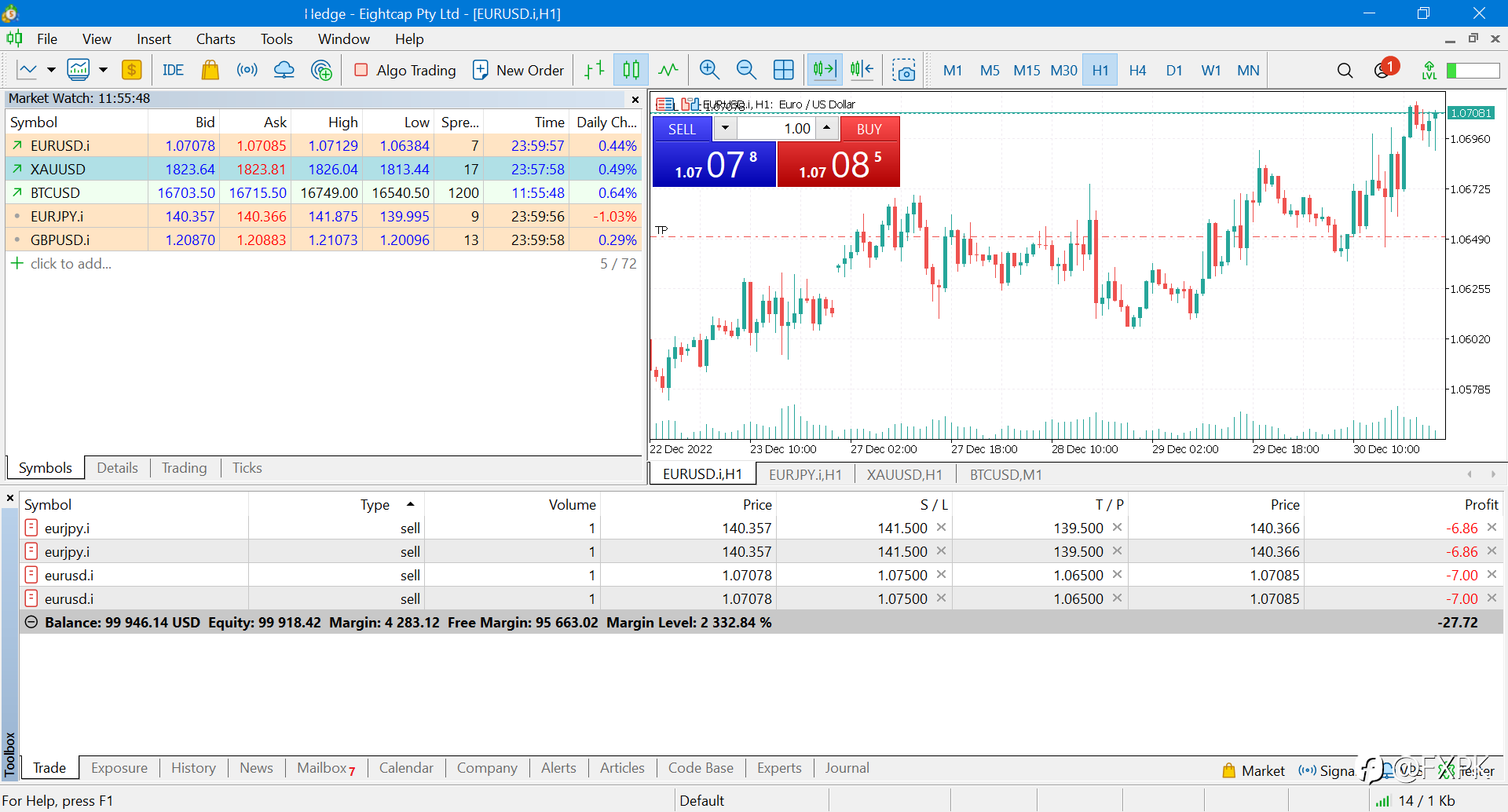Image resolution: width=1508 pixels, height=812 pixels.
Task: Close the Toolbox panel
Action: [x=10, y=498]
